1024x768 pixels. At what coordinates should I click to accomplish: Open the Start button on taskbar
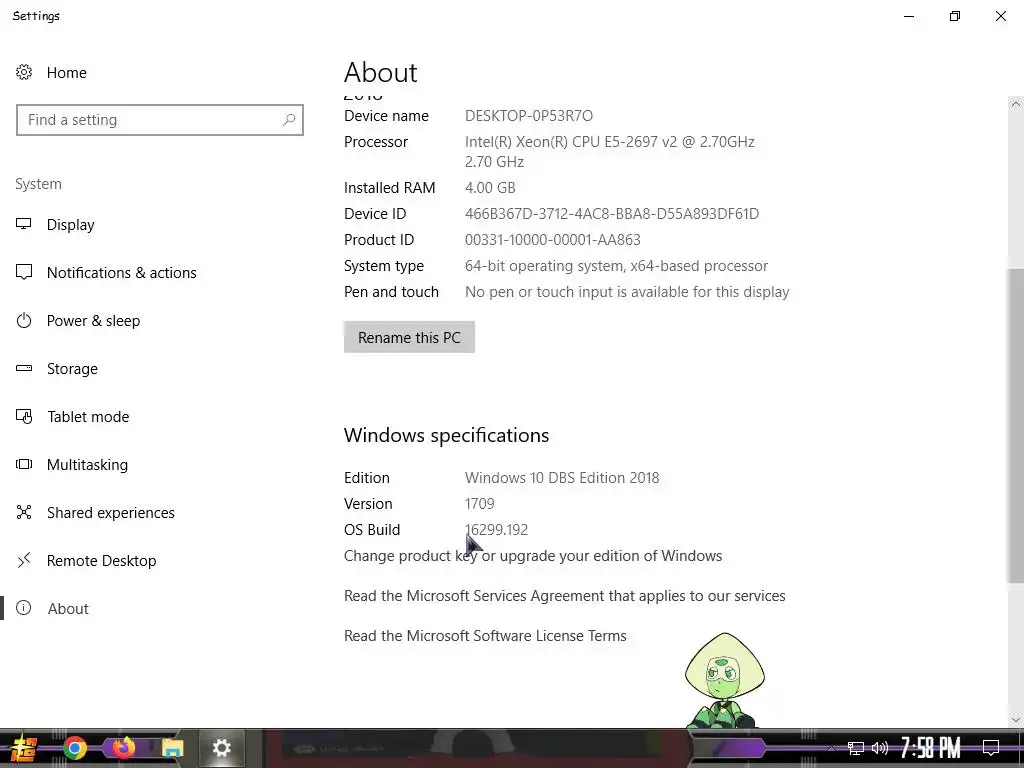pos(23,748)
